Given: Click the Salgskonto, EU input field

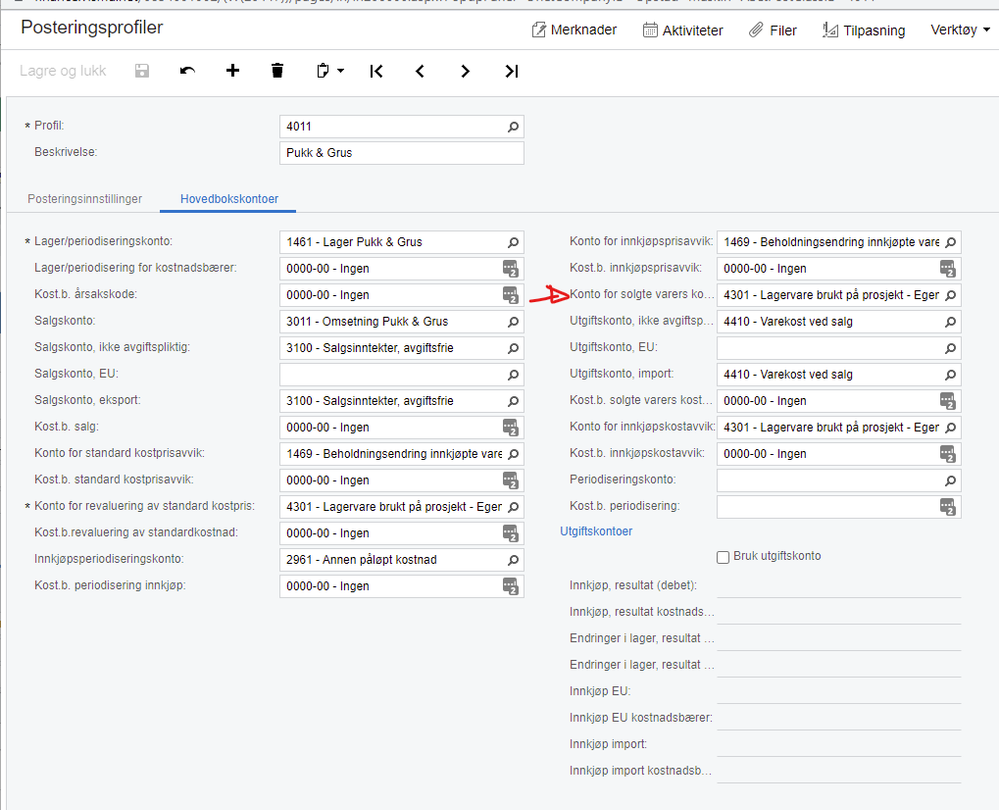Looking at the screenshot, I should coord(401,375).
